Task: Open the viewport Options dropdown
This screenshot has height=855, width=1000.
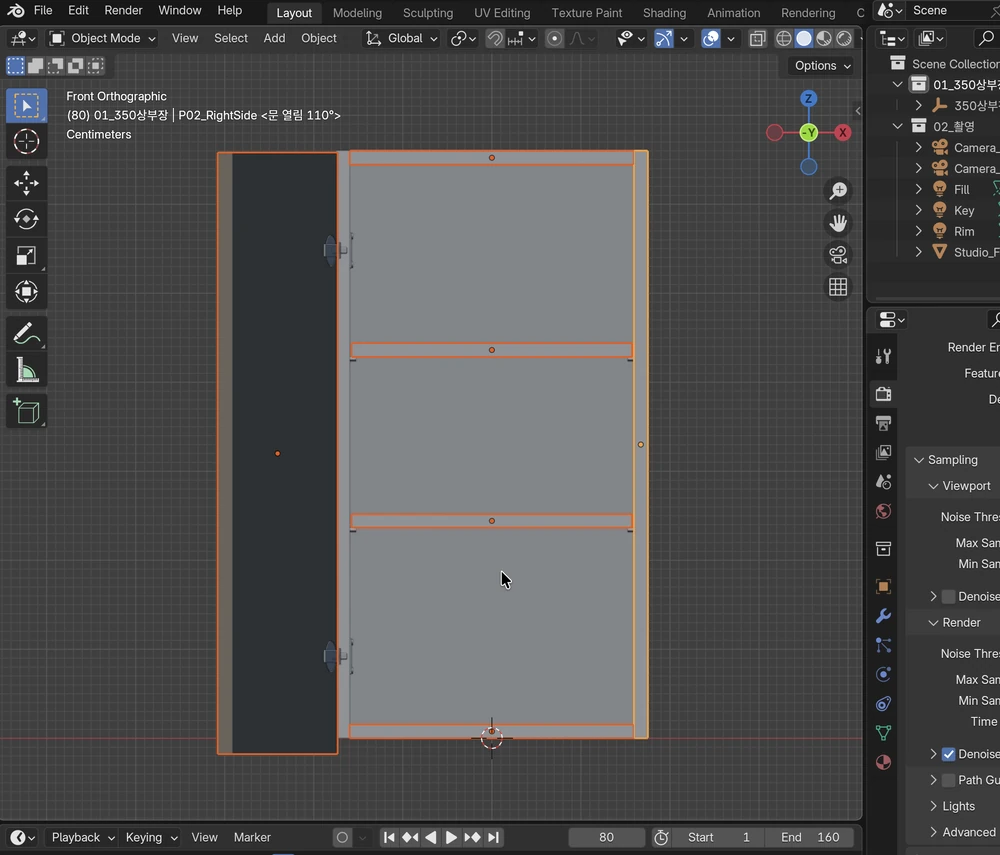Action: point(822,66)
